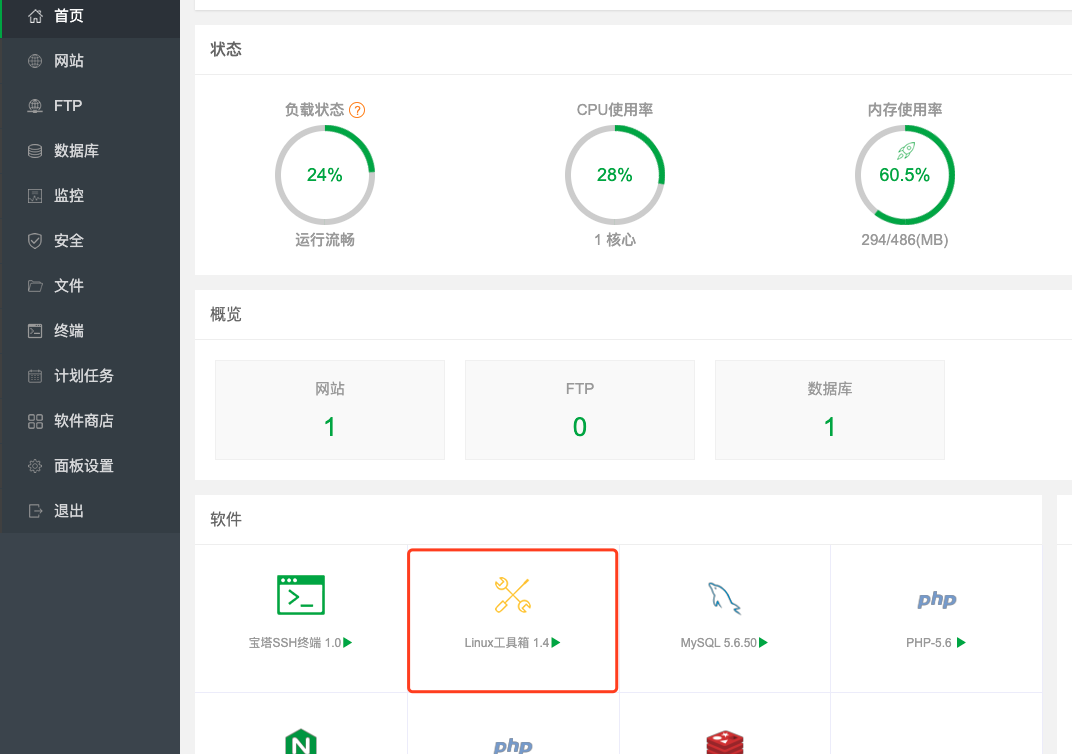Go to the FTP sidebar entry

pyautogui.click(x=90, y=106)
